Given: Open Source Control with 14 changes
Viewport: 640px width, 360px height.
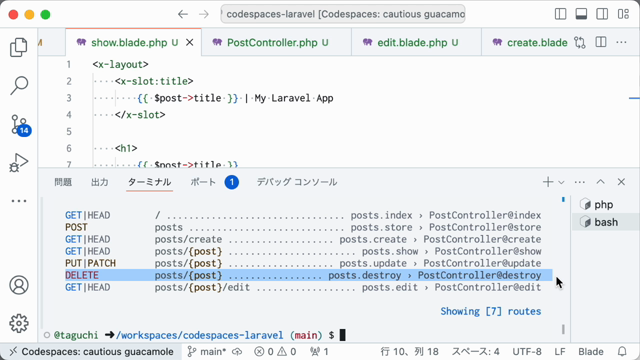Looking at the screenshot, I should [x=20, y=124].
